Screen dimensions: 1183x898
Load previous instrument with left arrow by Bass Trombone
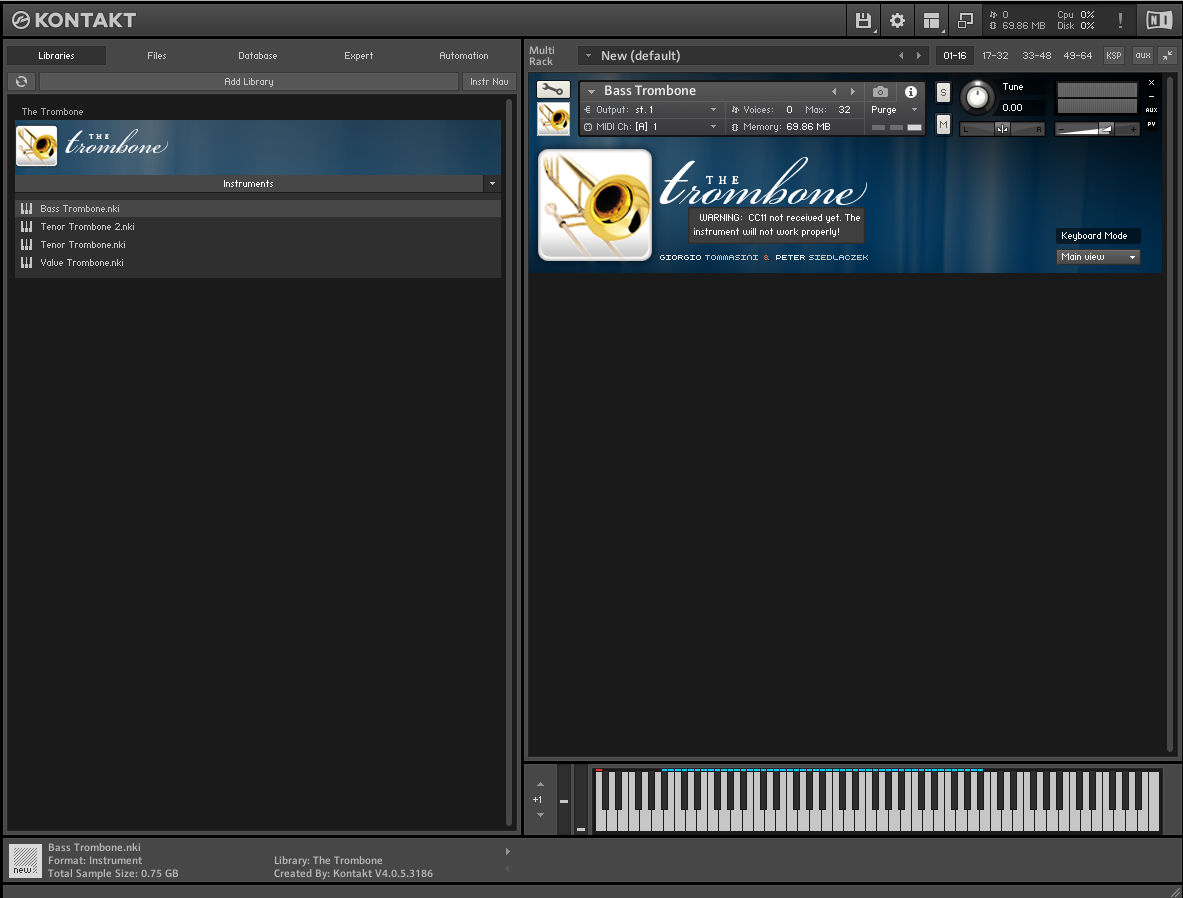[834, 91]
